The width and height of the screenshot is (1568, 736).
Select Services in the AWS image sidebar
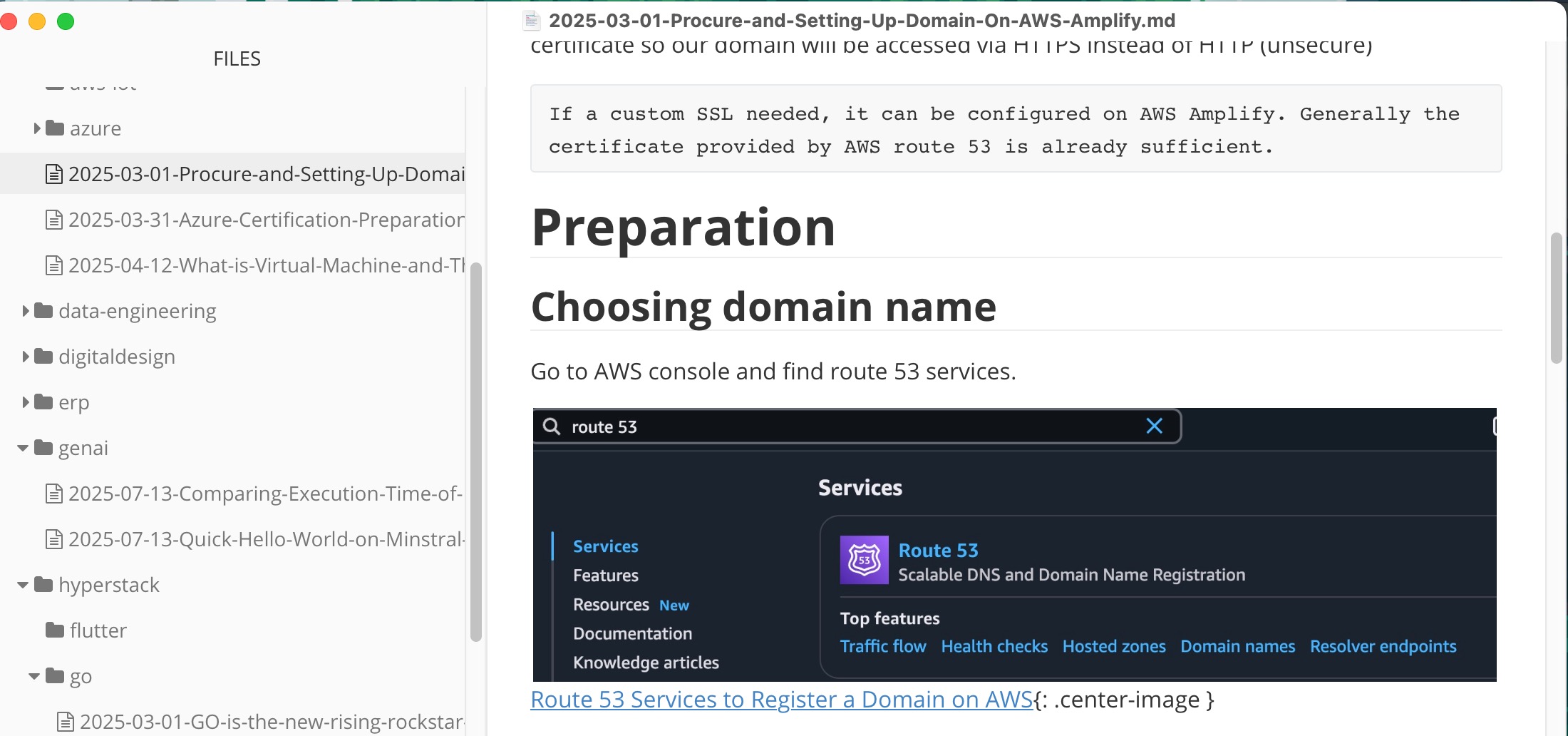[x=606, y=546]
